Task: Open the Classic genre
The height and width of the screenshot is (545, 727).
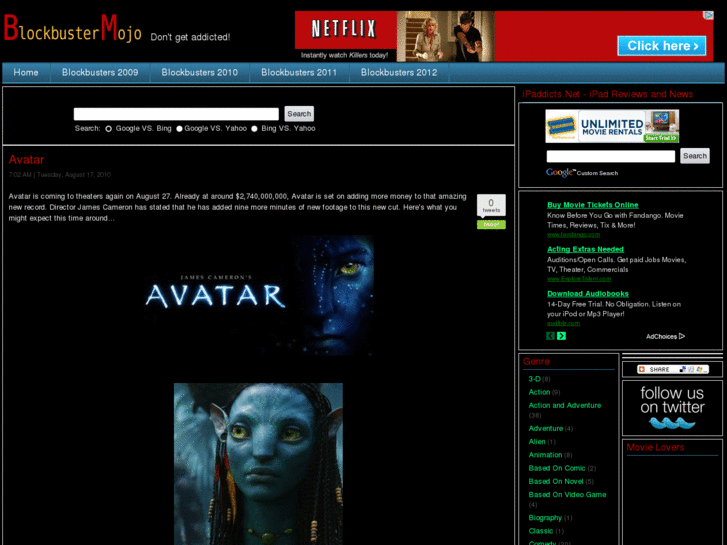Action: point(541,531)
